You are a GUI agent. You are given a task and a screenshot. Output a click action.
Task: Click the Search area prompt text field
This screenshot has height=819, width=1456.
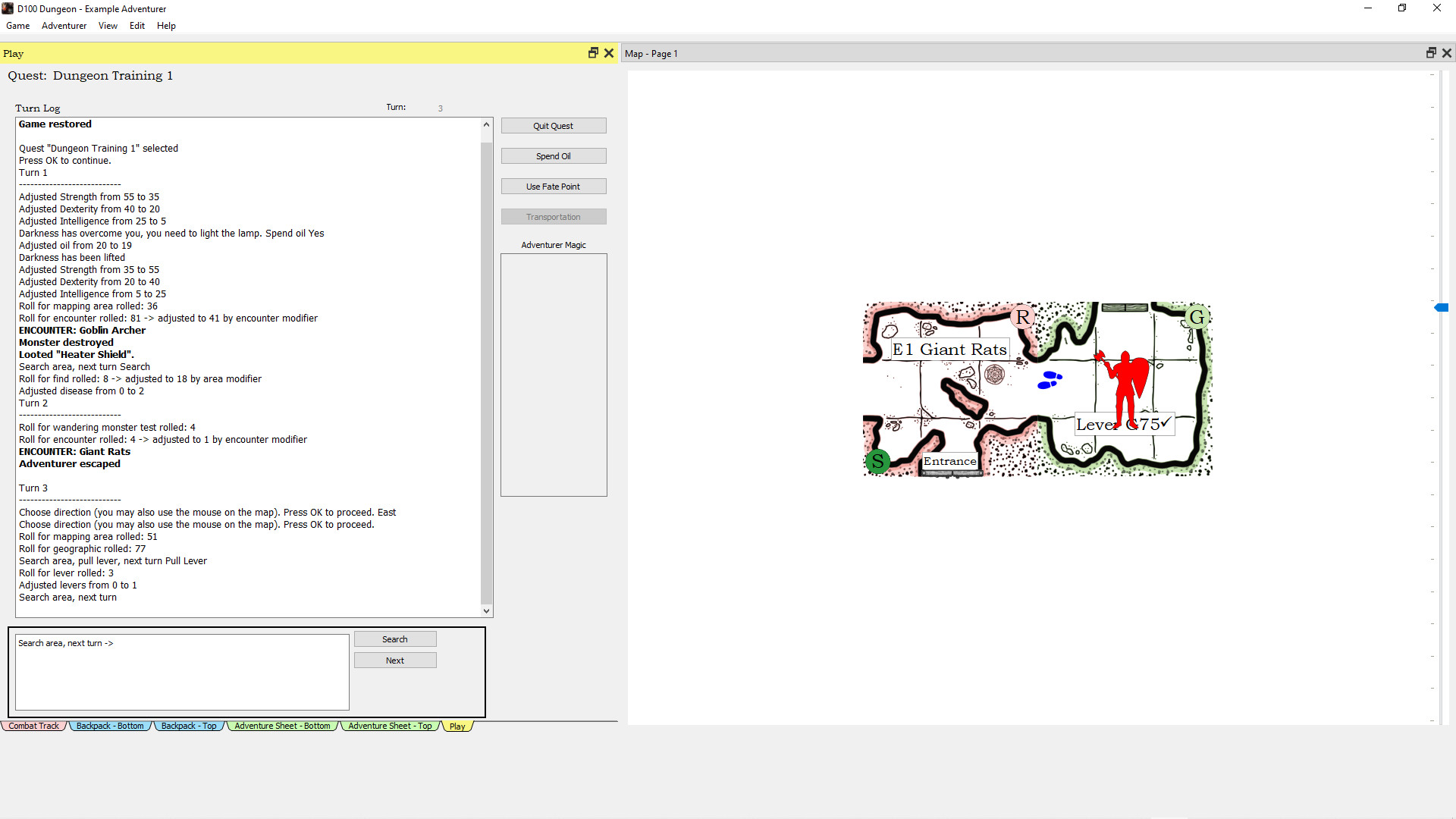tap(182, 672)
